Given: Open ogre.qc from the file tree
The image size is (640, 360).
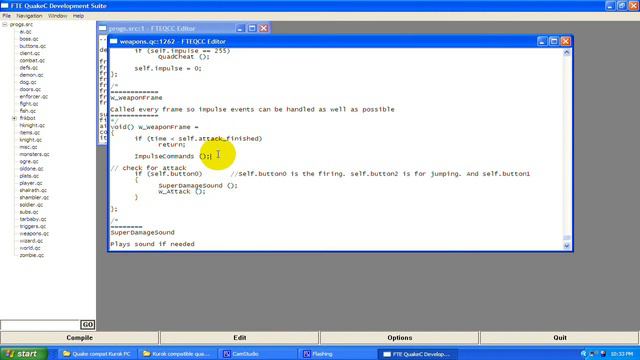Looking at the screenshot, I should [29, 162].
